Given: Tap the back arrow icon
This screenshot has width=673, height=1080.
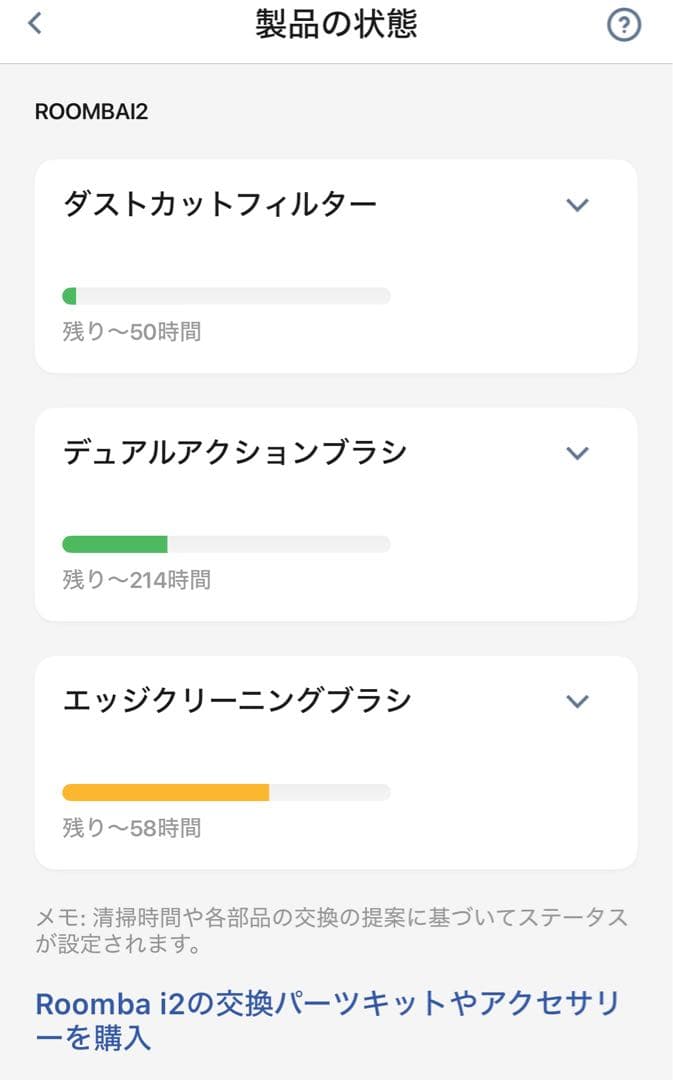Looking at the screenshot, I should (x=36, y=24).
